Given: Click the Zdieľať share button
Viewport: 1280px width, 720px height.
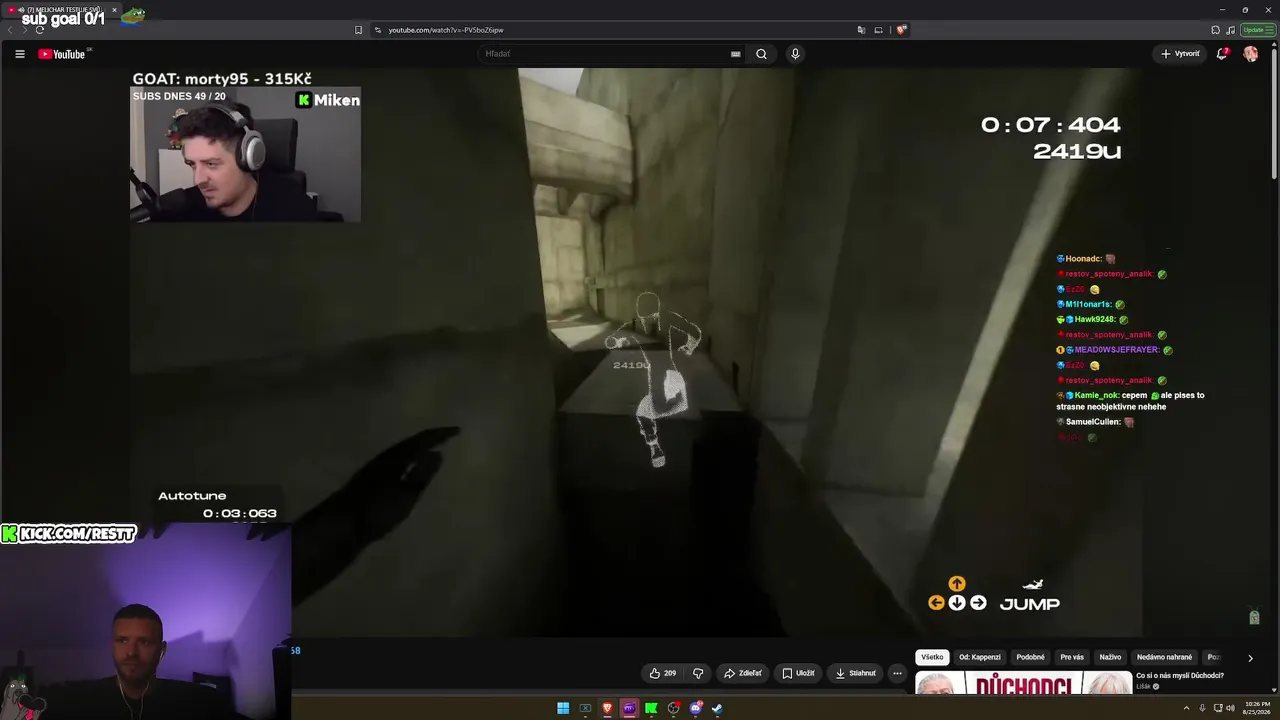Looking at the screenshot, I should click(743, 673).
